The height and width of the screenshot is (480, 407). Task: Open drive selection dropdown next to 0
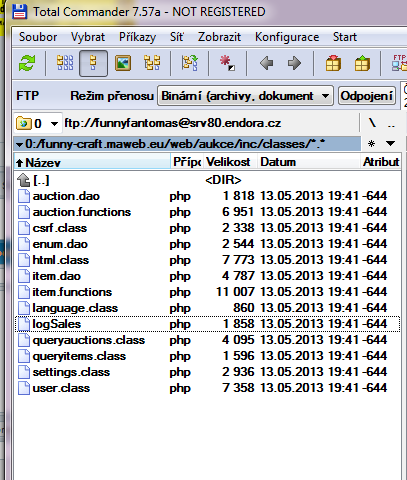pyautogui.click(x=54, y=124)
